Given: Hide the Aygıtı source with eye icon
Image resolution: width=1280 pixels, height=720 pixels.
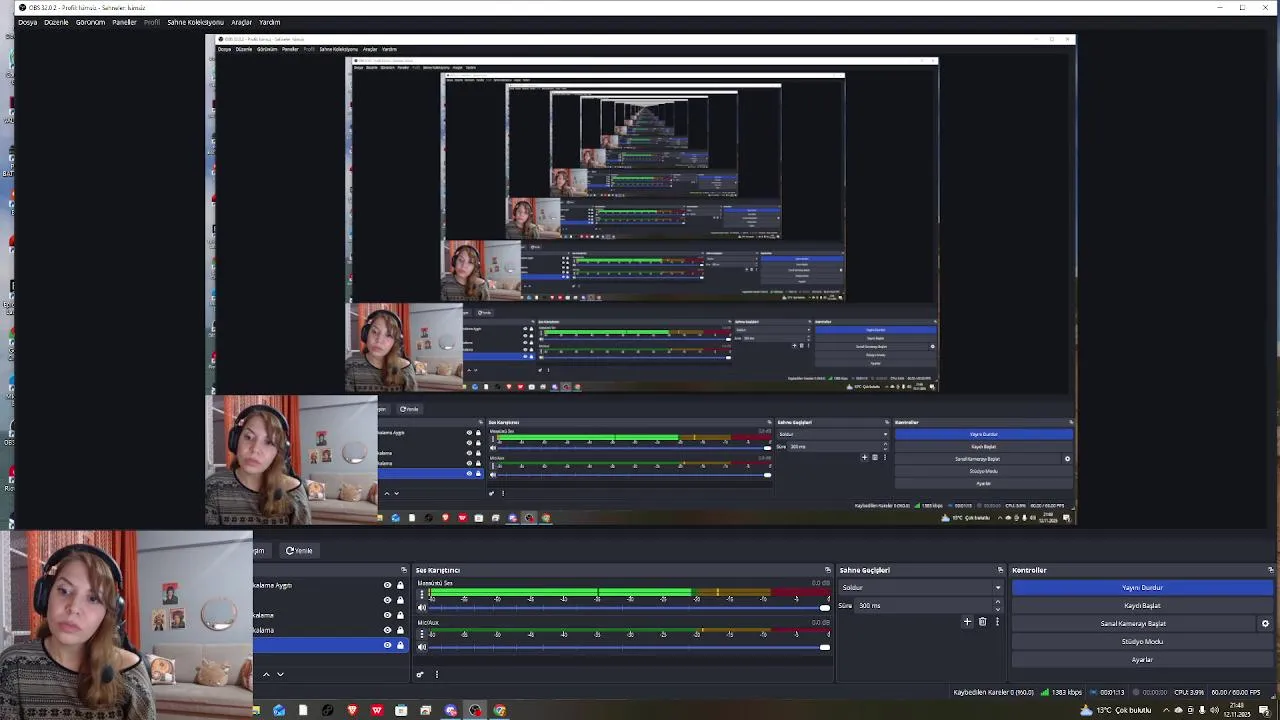Looking at the screenshot, I should click(x=387, y=585).
